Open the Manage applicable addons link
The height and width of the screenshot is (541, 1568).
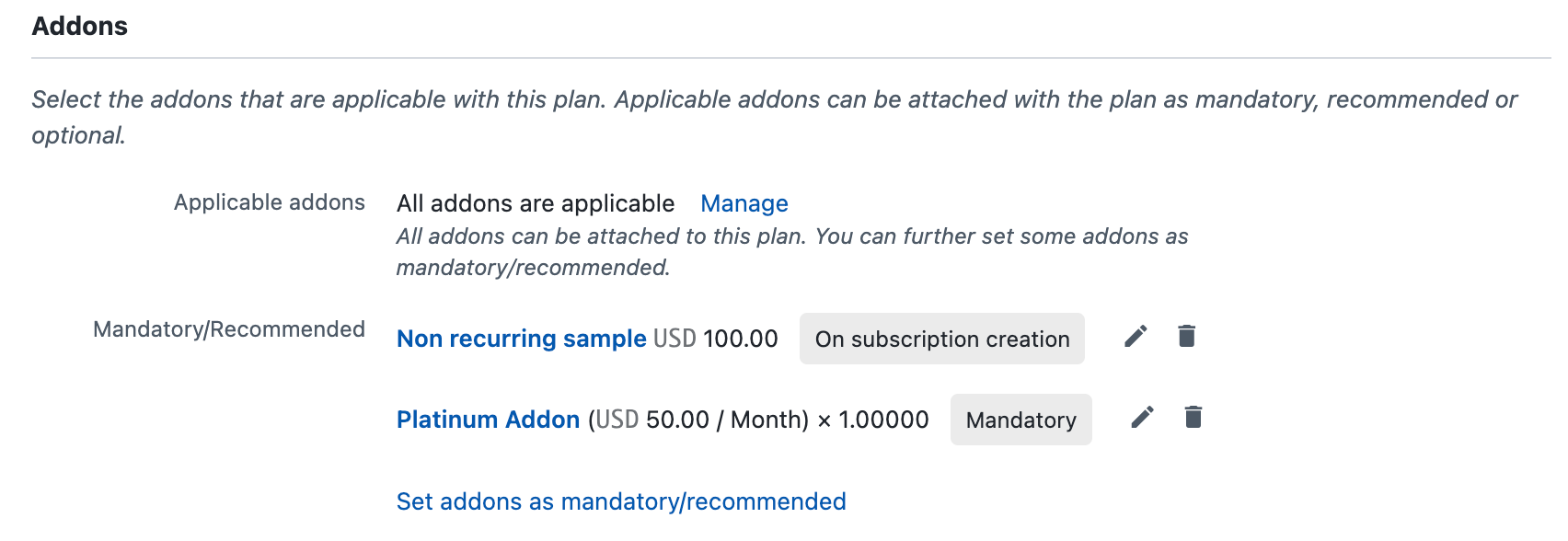(x=744, y=203)
